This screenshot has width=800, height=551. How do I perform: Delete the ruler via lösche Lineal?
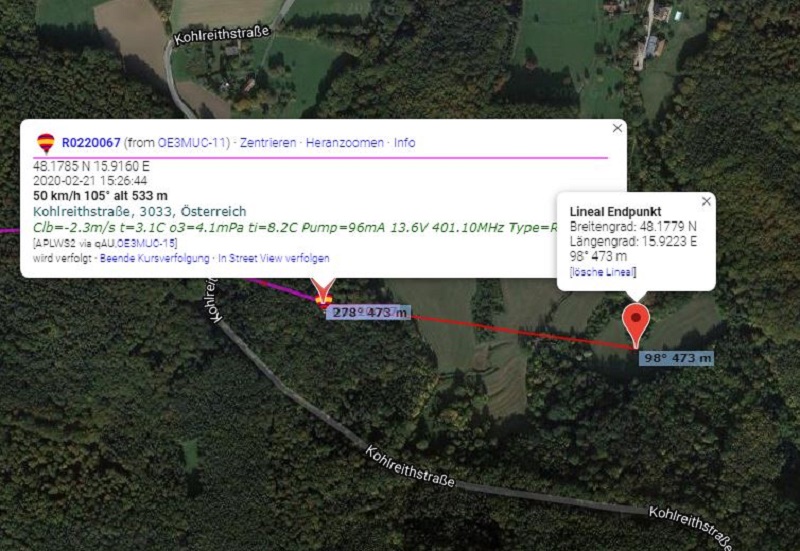[x=603, y=272]
